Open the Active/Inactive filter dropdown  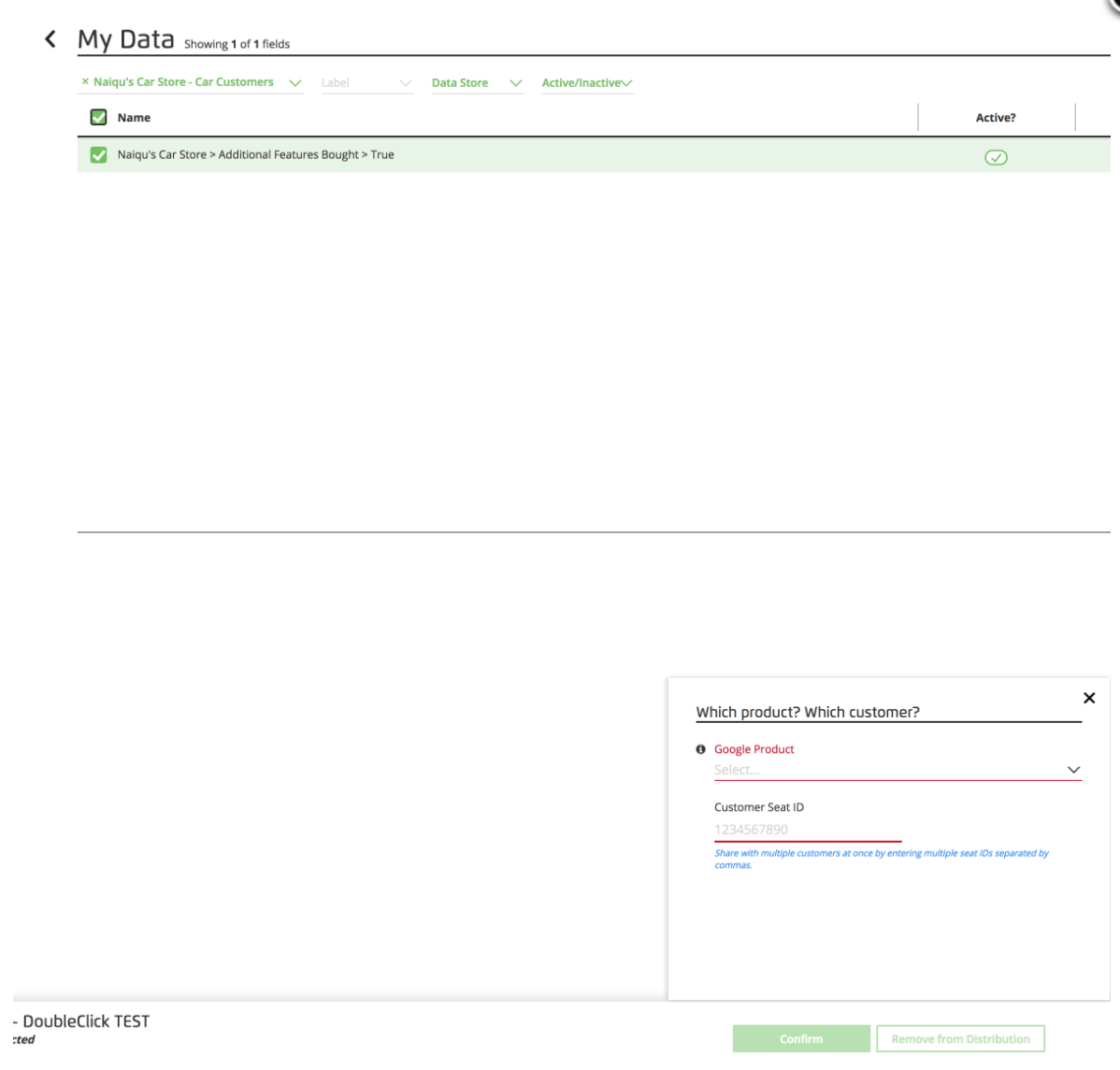click(x=587, y=83)
